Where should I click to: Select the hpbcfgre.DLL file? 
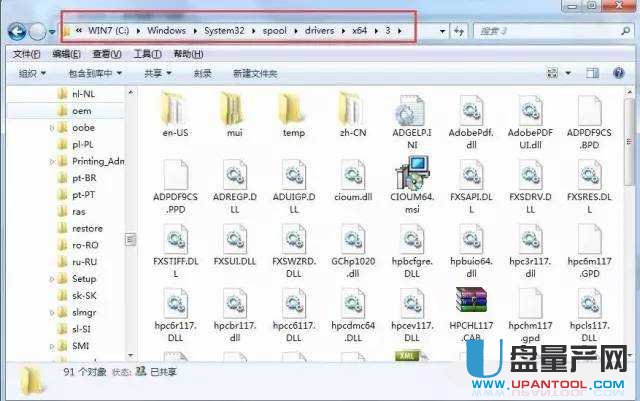(x=411, y=240)
